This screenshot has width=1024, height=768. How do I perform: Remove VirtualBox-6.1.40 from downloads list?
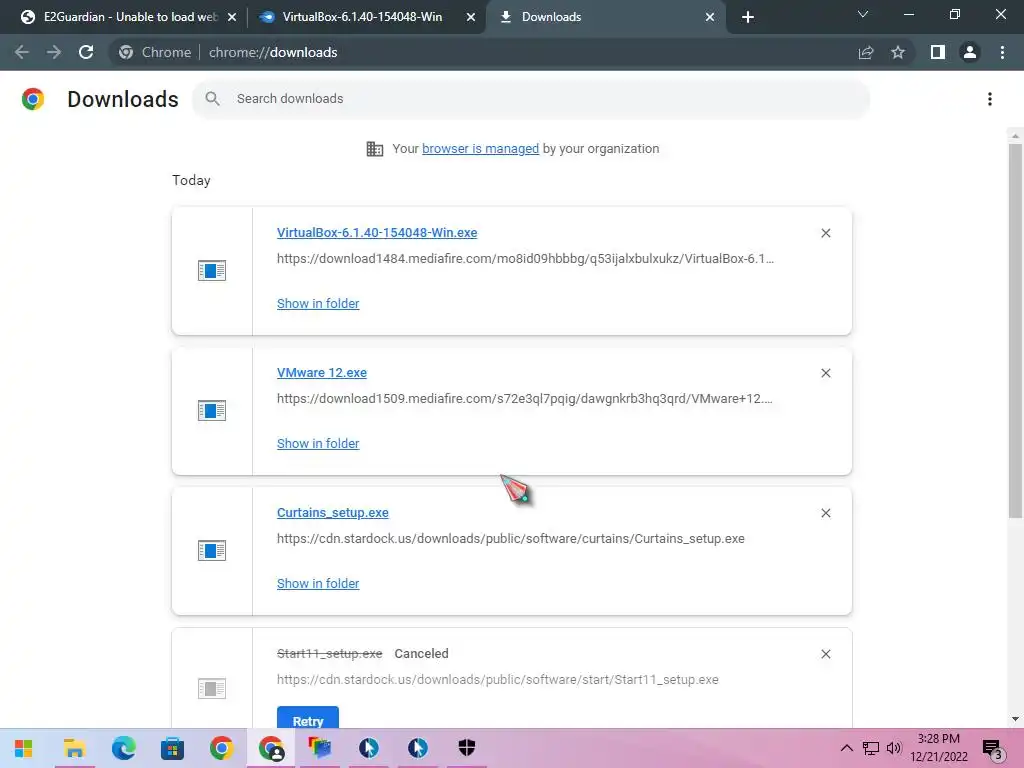click(x=825, y=233)
